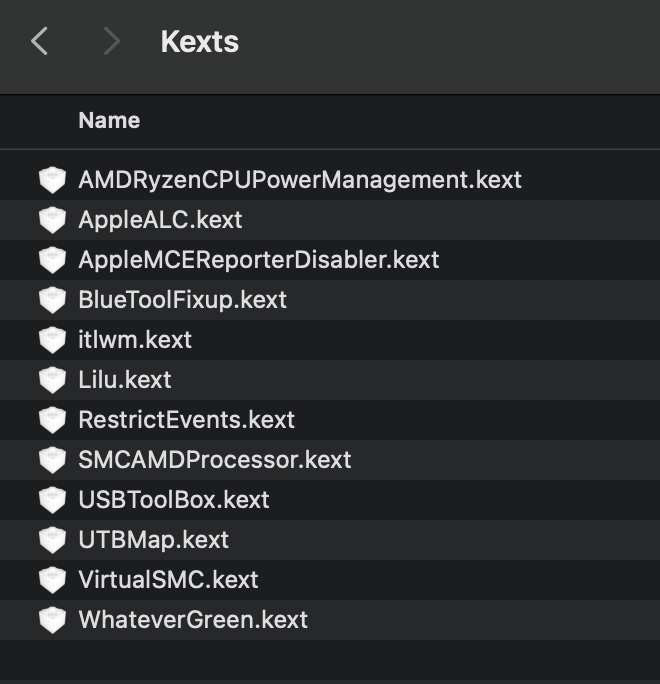Click the Finder back arrow
Screen dimensions: 660x684
point(40,41)
